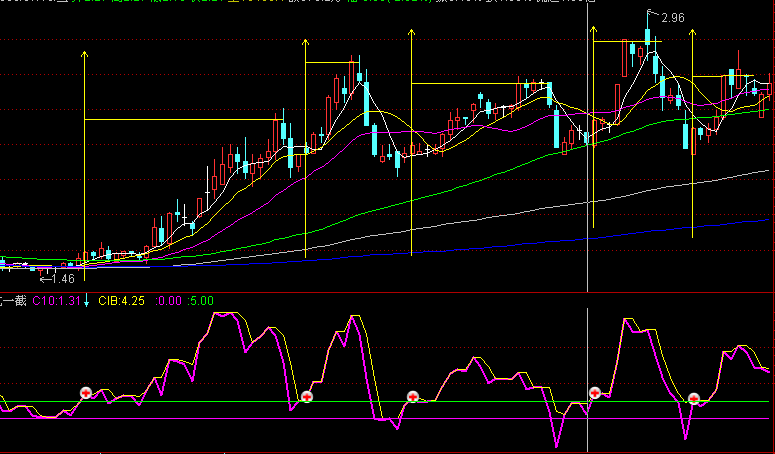Select the green horizontal line in indicator panel

click(250, 401)
